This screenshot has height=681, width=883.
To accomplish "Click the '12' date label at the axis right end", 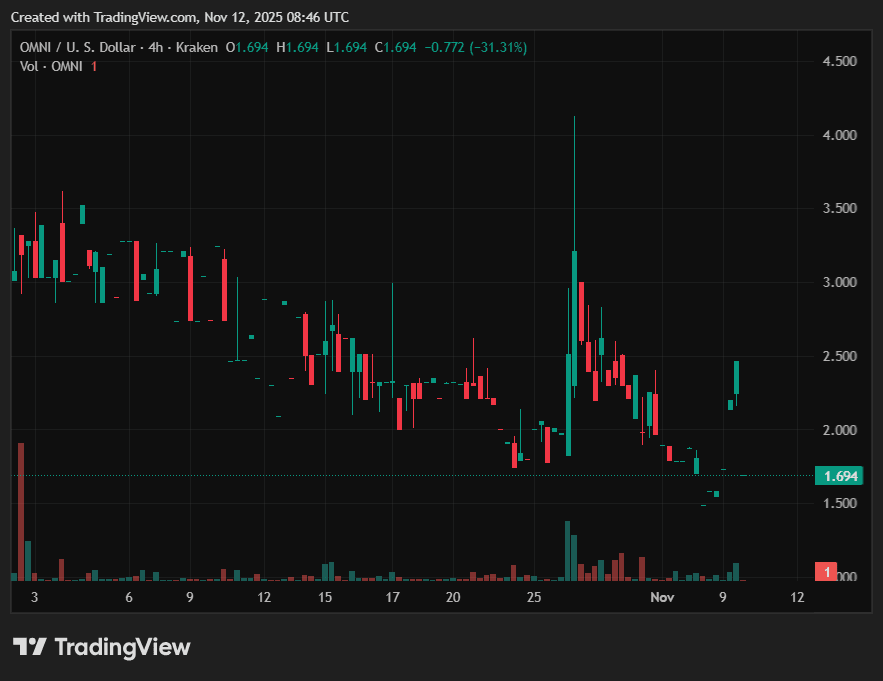I will 797,596.
